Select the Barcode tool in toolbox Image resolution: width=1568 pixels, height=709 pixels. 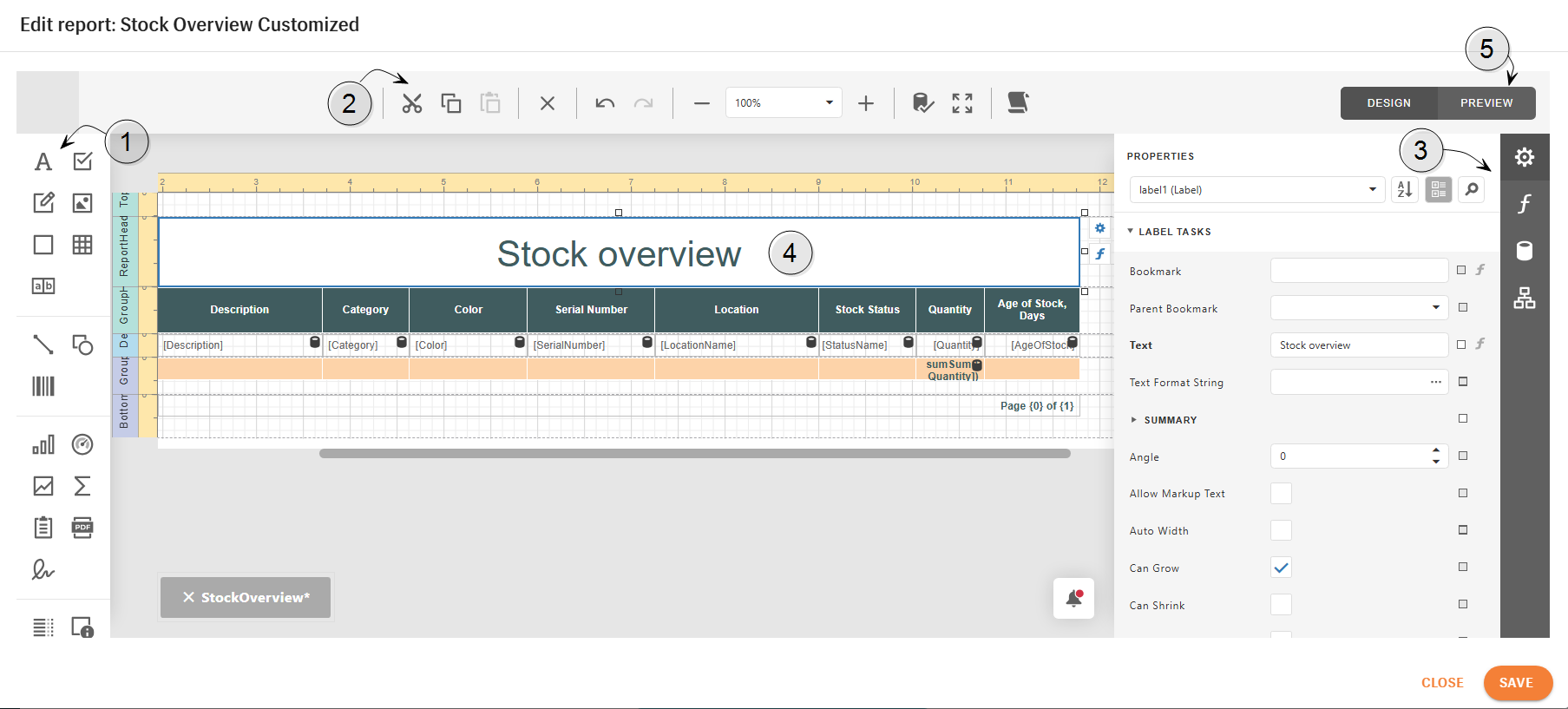coord(43,386)
